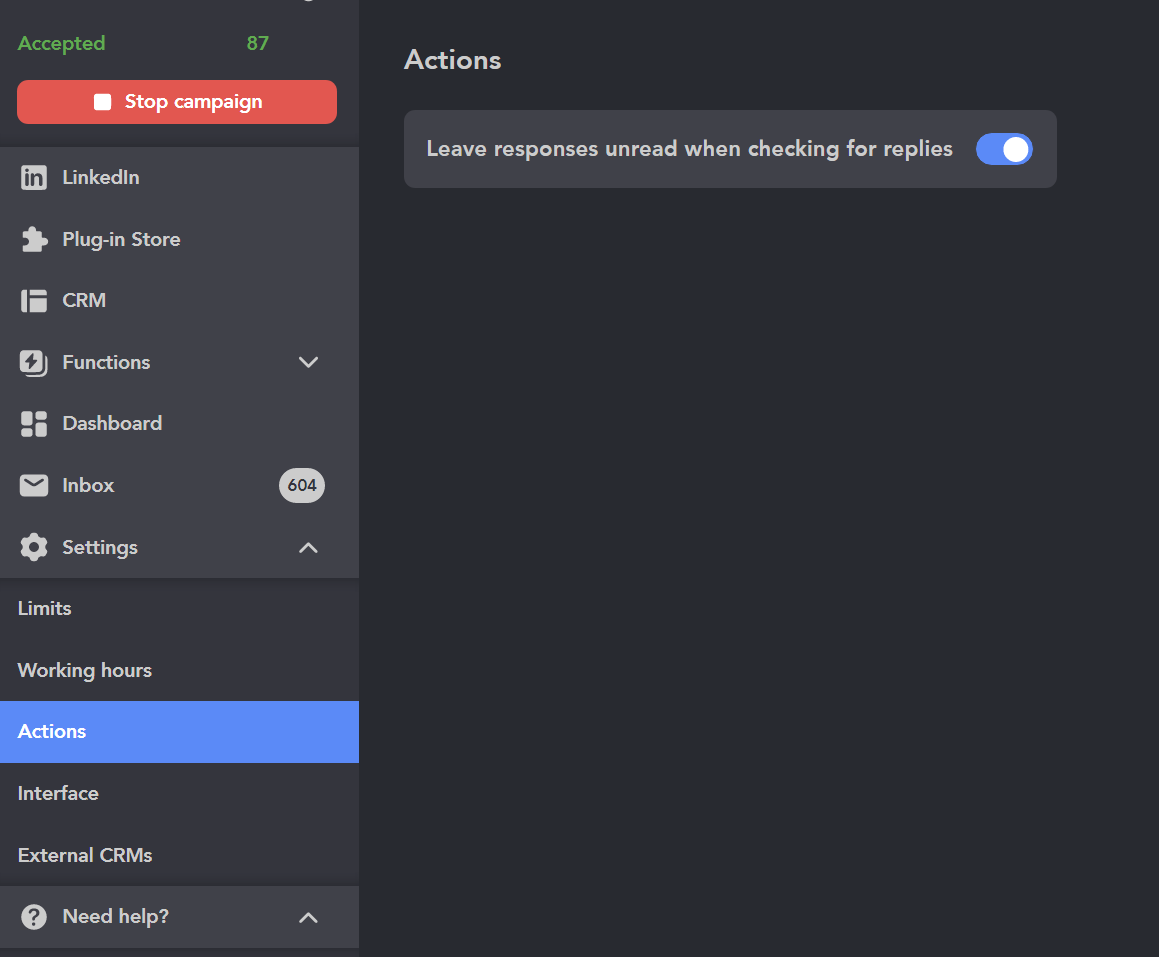Click the Need help question mark icon
This screenshot has height=957, width=1159.
pyautogui.click(x=33, y=916)
